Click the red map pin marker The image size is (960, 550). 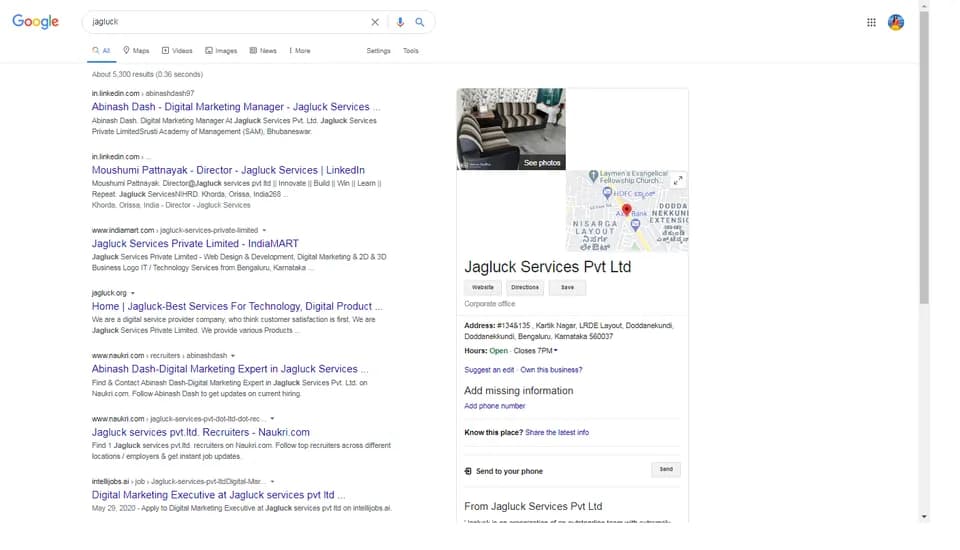coord(626,210)
